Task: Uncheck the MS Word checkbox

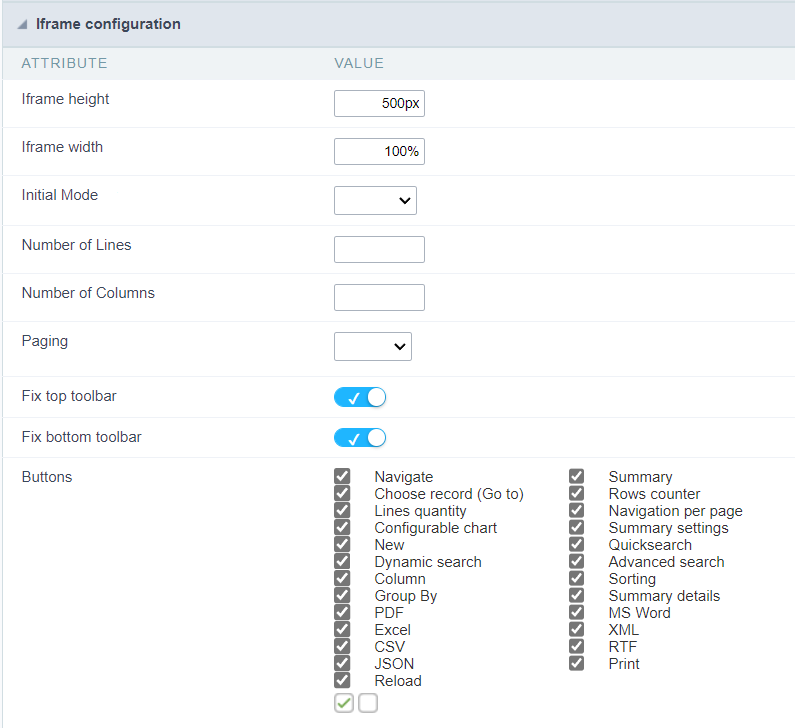Action: (576, 612)
